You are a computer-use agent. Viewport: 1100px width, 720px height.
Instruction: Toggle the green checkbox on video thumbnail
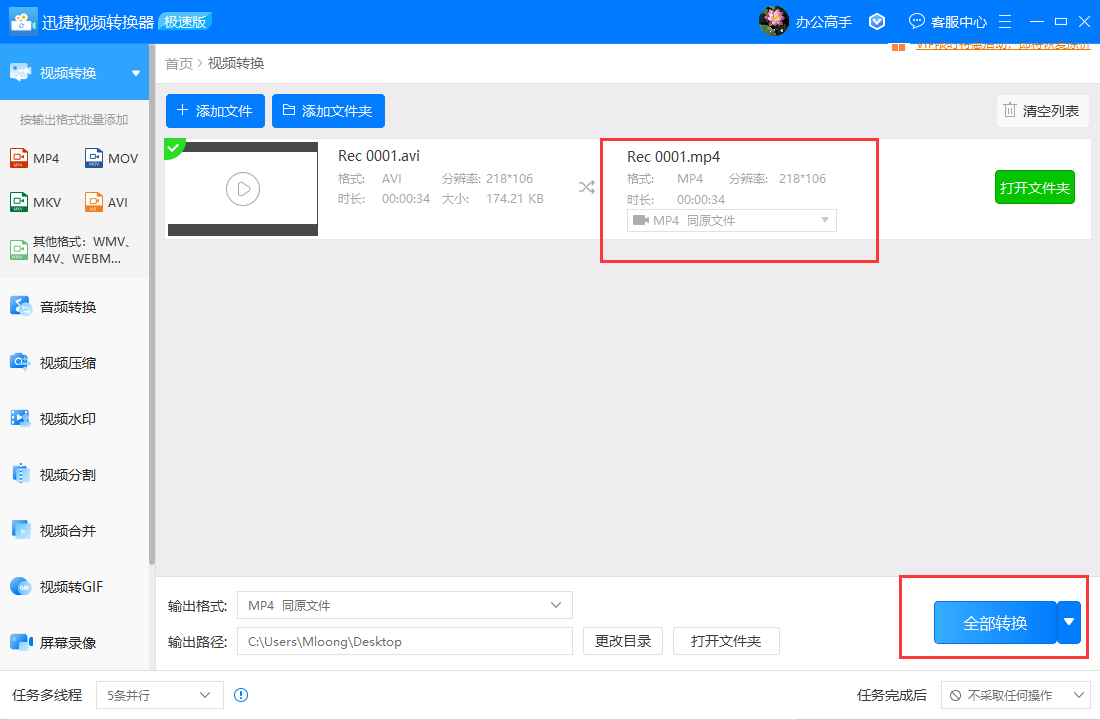pos(174,148)
